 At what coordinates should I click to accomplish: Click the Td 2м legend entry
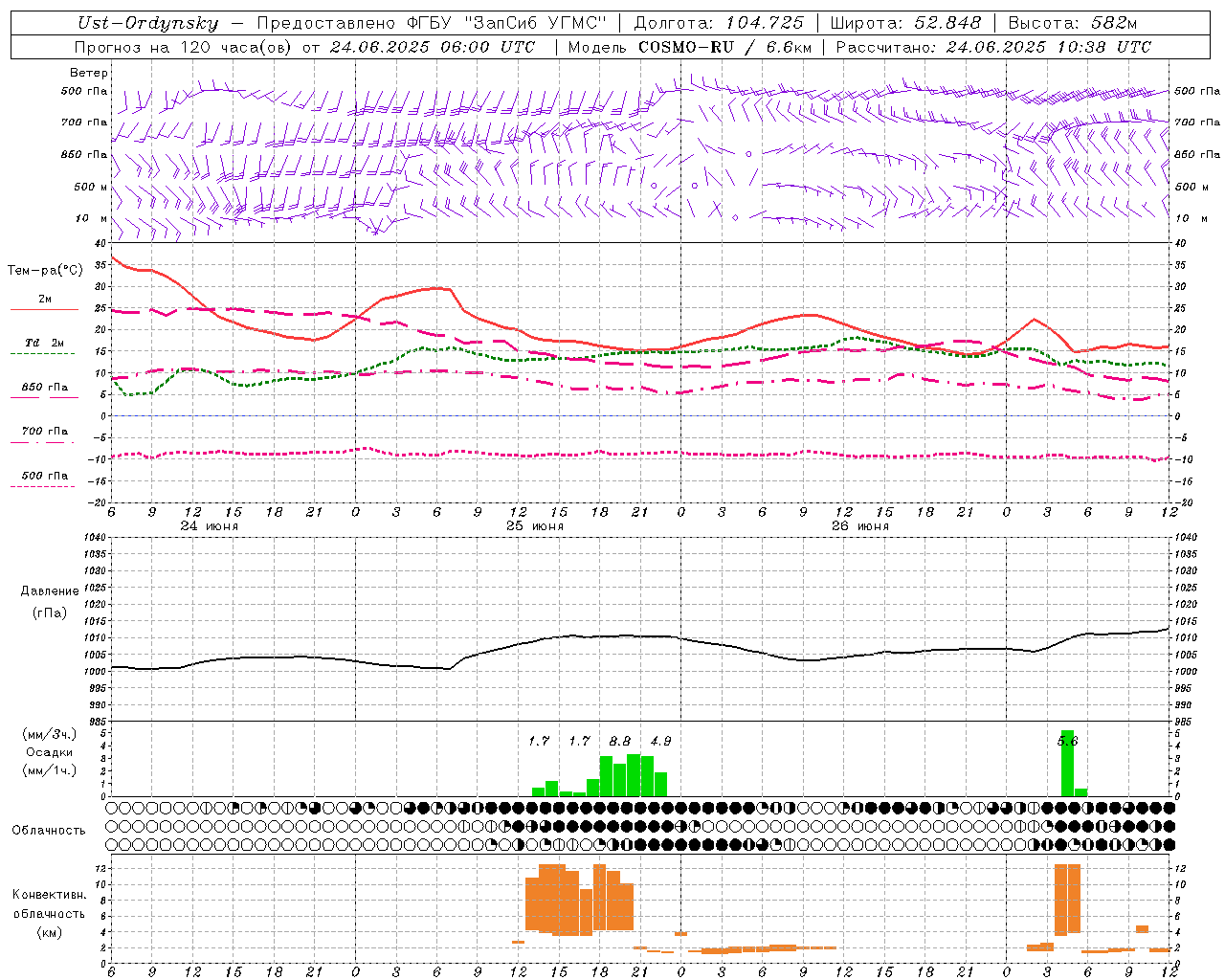coord(44,343)
